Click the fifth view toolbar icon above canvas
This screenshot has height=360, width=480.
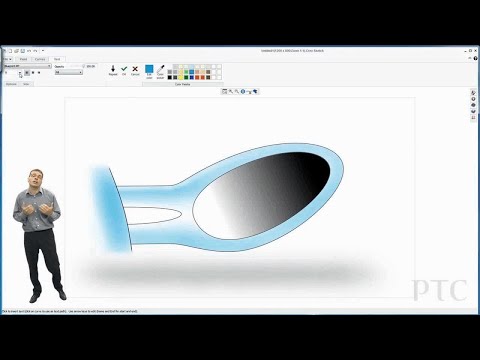click(249, 92)
